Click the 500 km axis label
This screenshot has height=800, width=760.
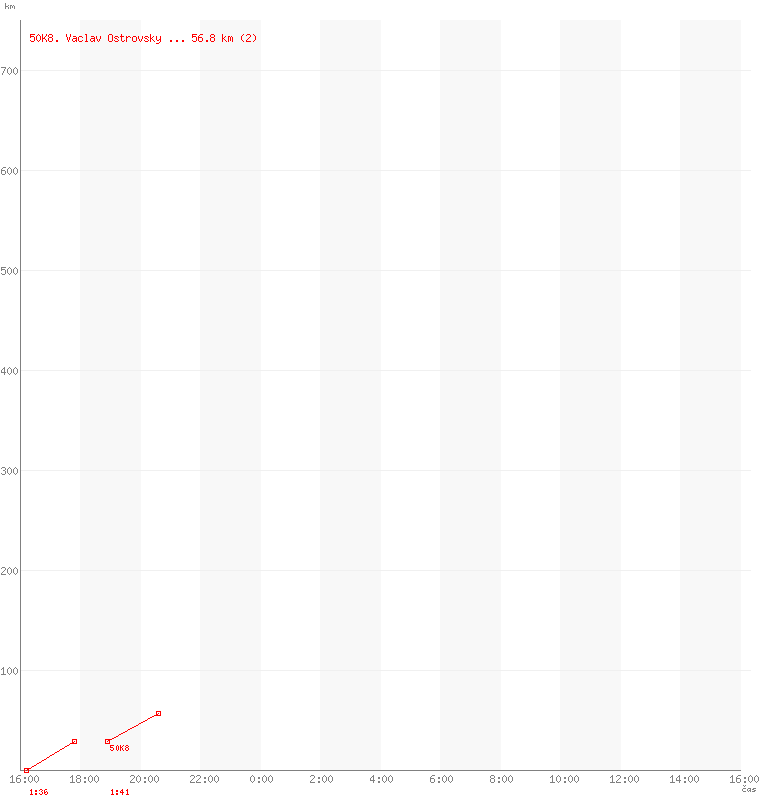(10, 271)
